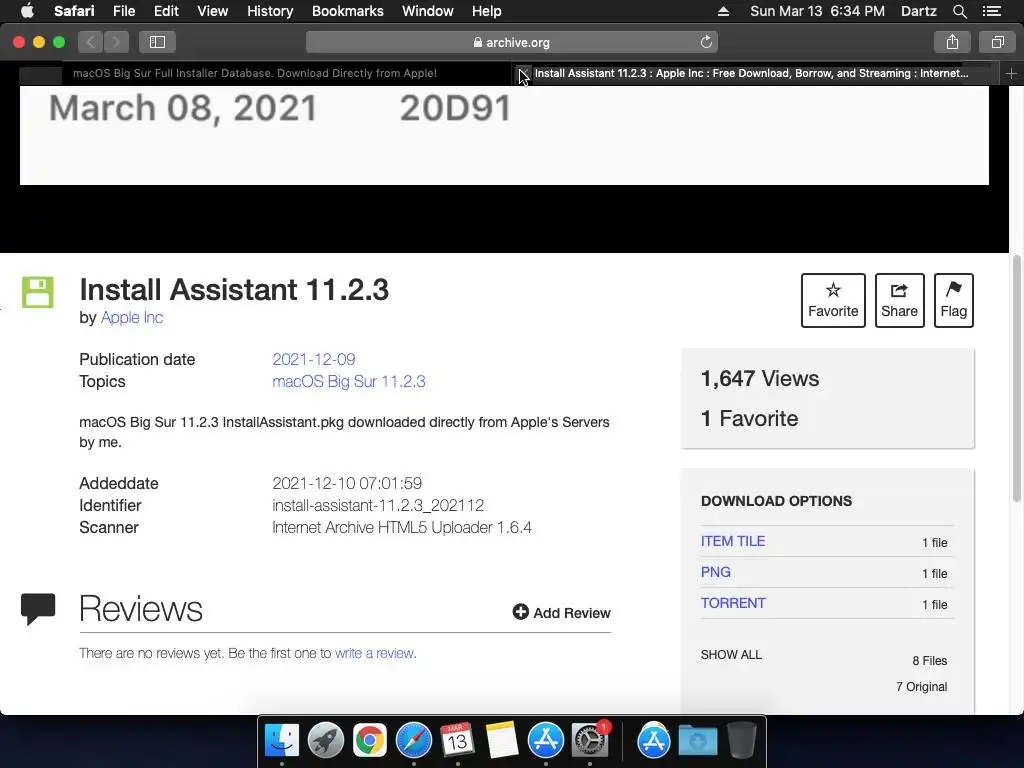Open a new tab with plus button
Image resolution: width=1024 pixels, height=768 pixels.
[1011, 74]
